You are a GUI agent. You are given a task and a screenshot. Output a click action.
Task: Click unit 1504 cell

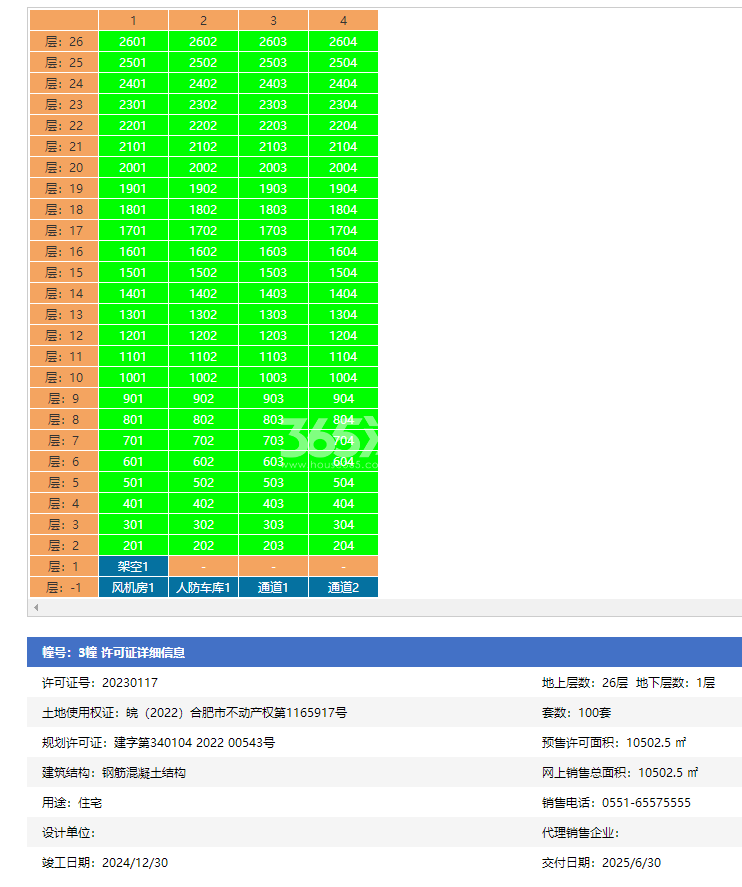pyautogui.click(x=343, y=273)
